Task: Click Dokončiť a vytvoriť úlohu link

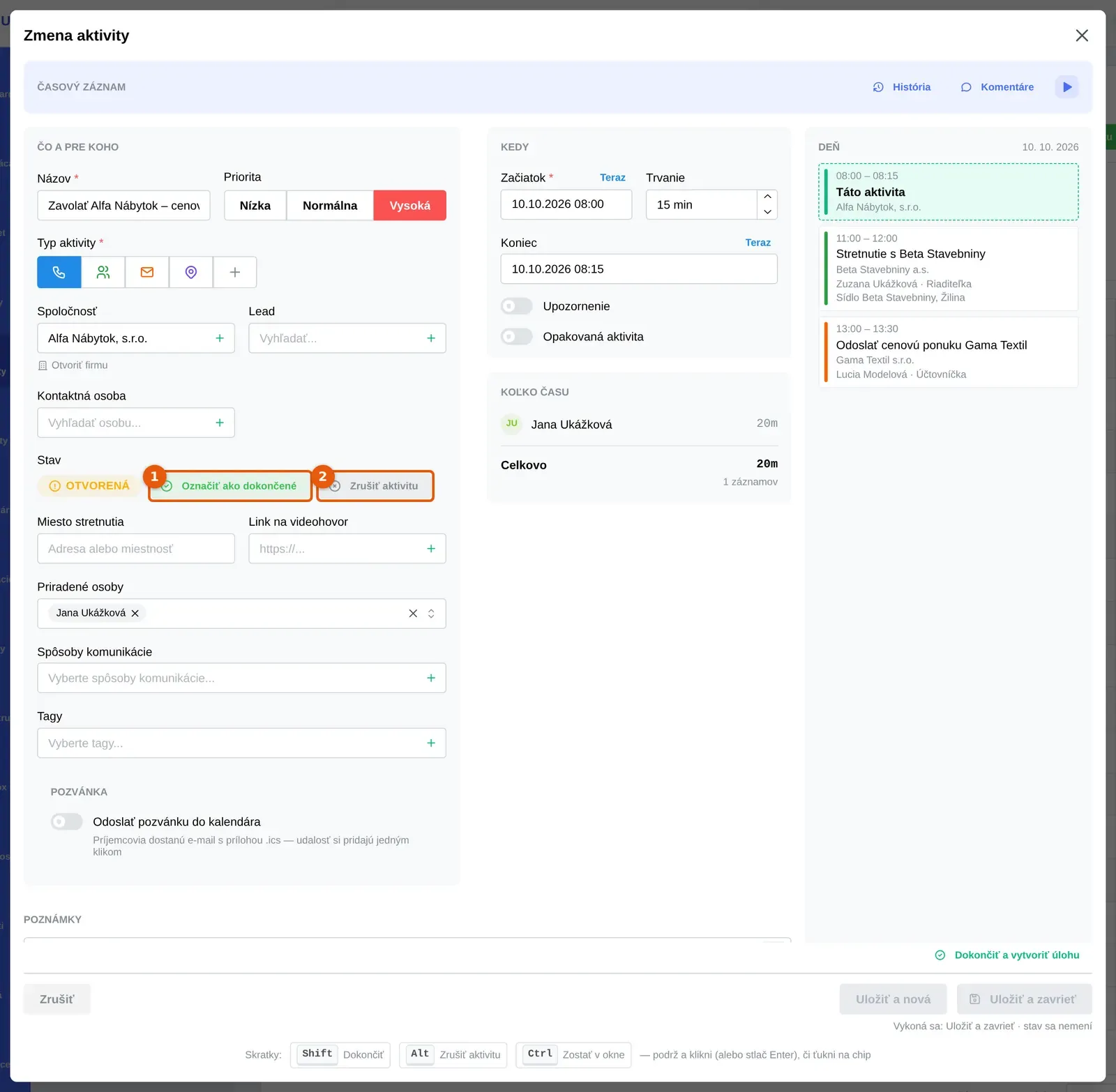Action: pyautogui.click(x=1007, y=955)
